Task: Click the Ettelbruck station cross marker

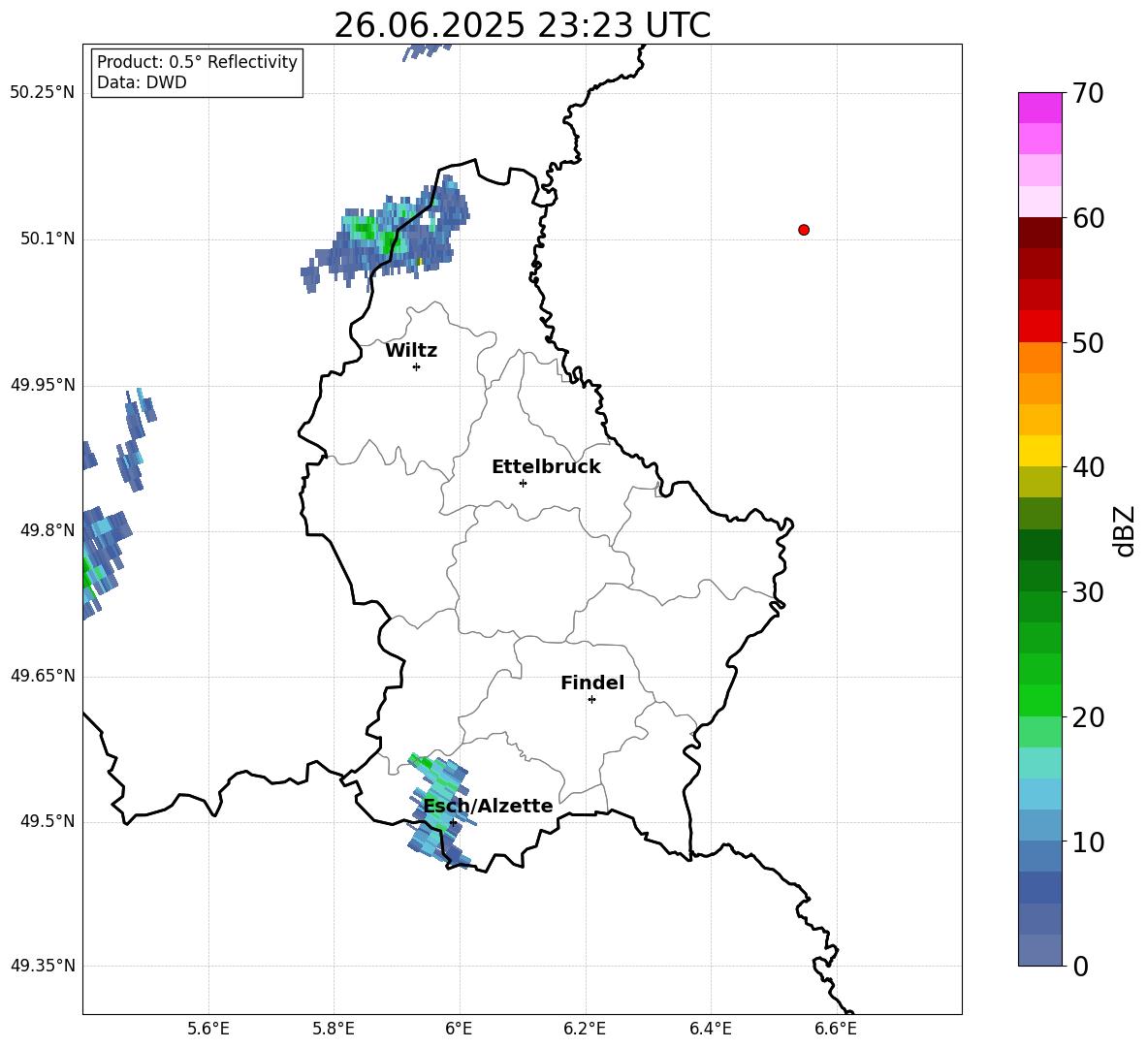Action: click(x=523, y=483)
